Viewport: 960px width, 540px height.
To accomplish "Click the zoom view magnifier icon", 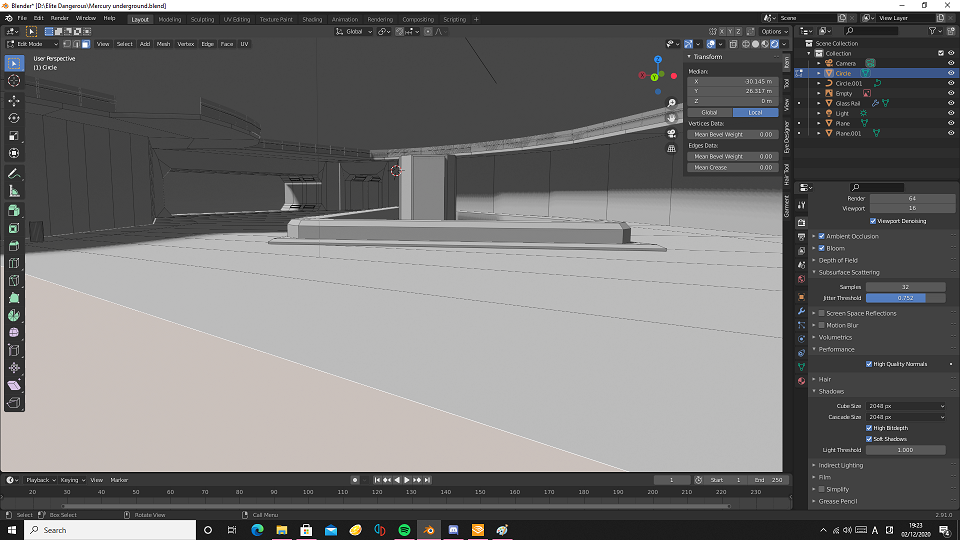I will coord(672,103).
